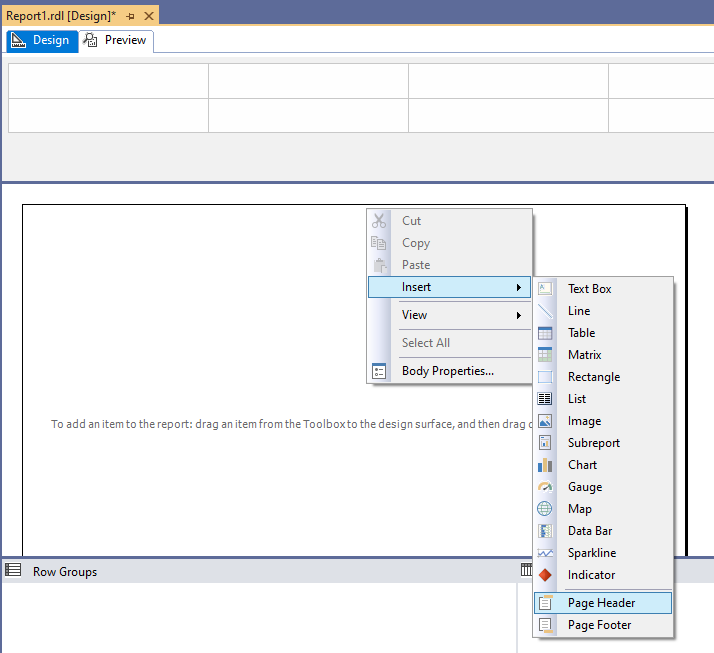Click the Page Footer icon
714x653 pixels.
click(x=546, y=625)
